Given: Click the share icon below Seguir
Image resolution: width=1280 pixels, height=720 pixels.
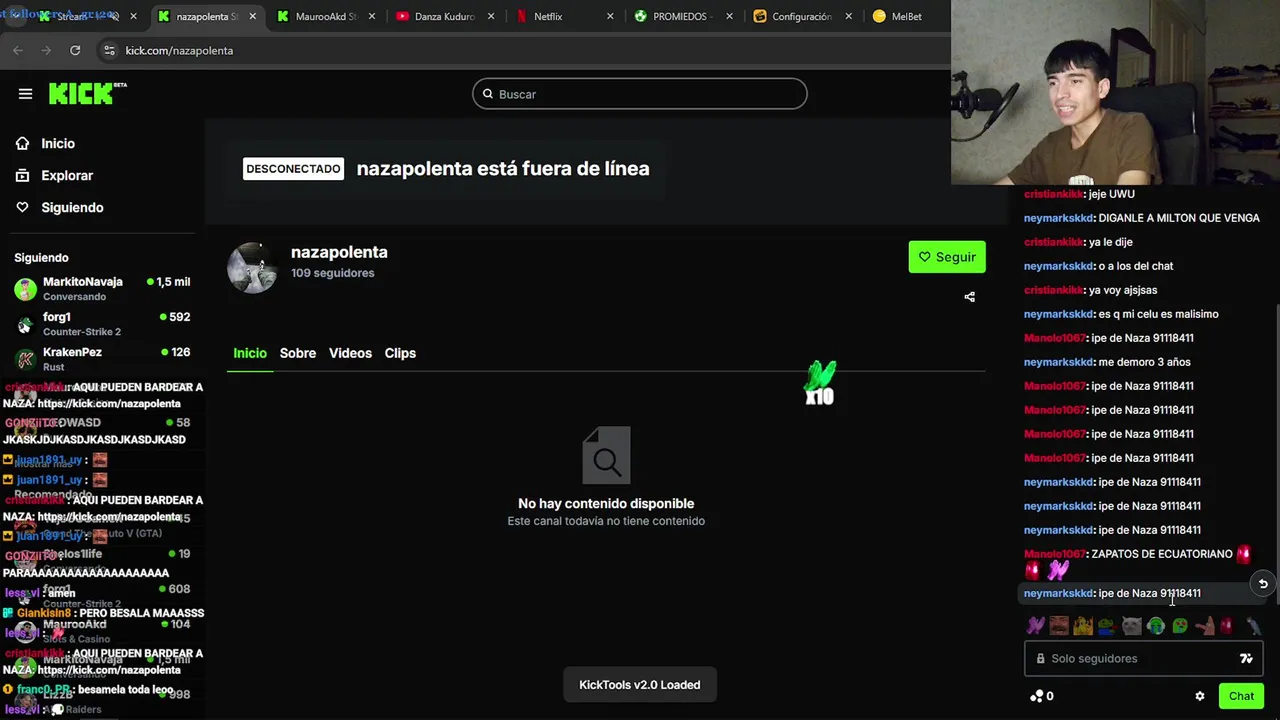Looking at the screenshot, I should (969, 297).
